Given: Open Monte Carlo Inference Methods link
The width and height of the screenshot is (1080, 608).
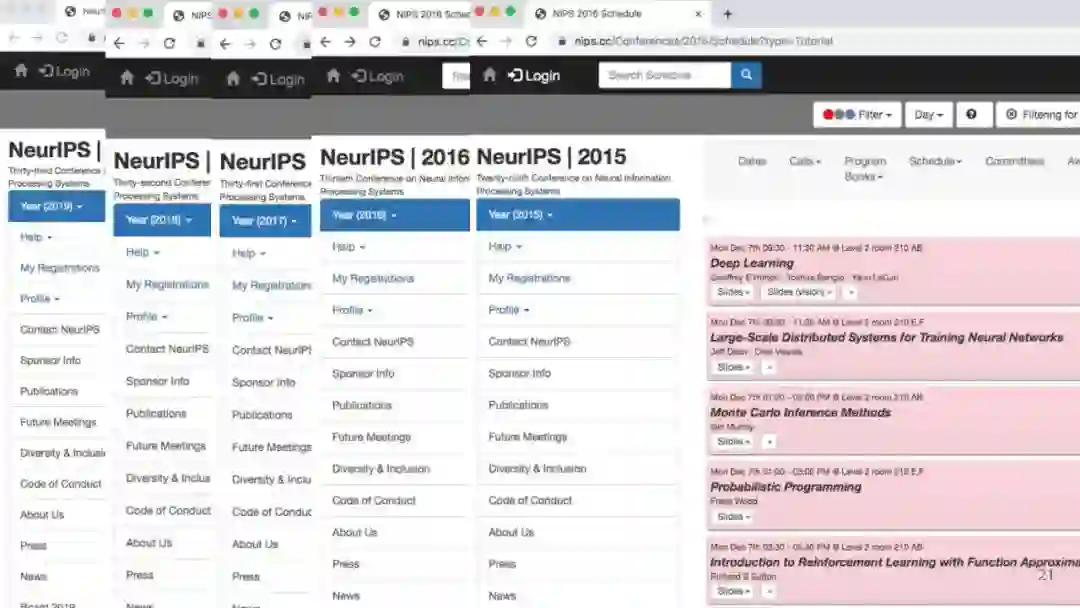Looking at the screenshot, I should pos(800,412).
